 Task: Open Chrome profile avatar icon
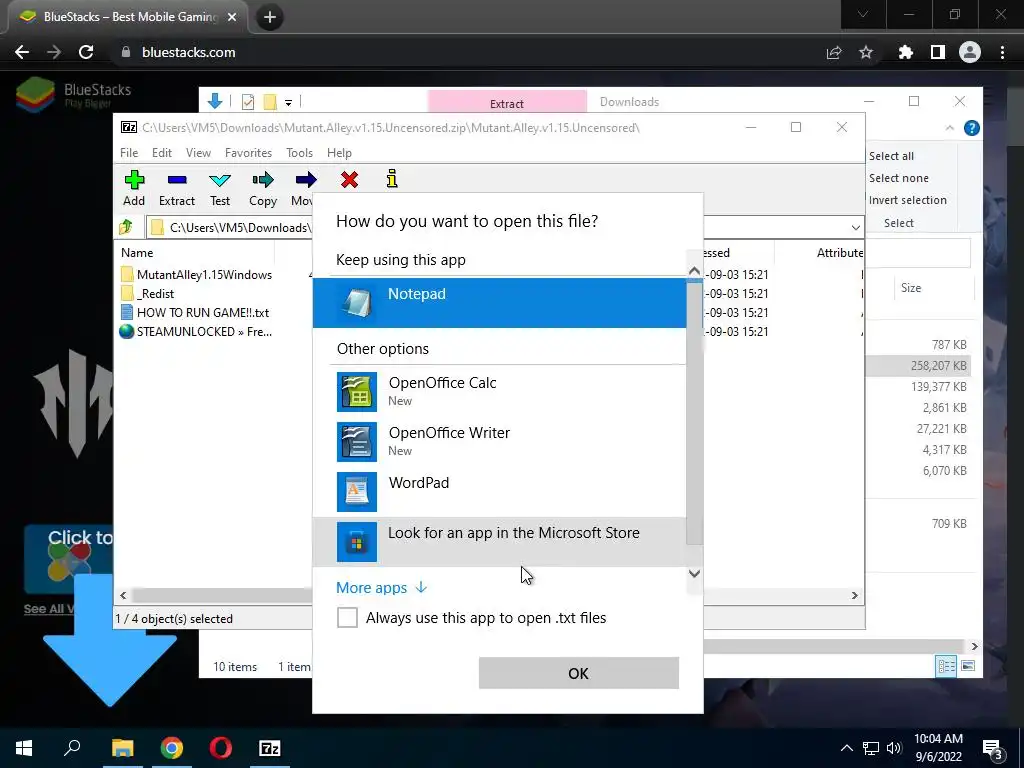click(970, 52)
